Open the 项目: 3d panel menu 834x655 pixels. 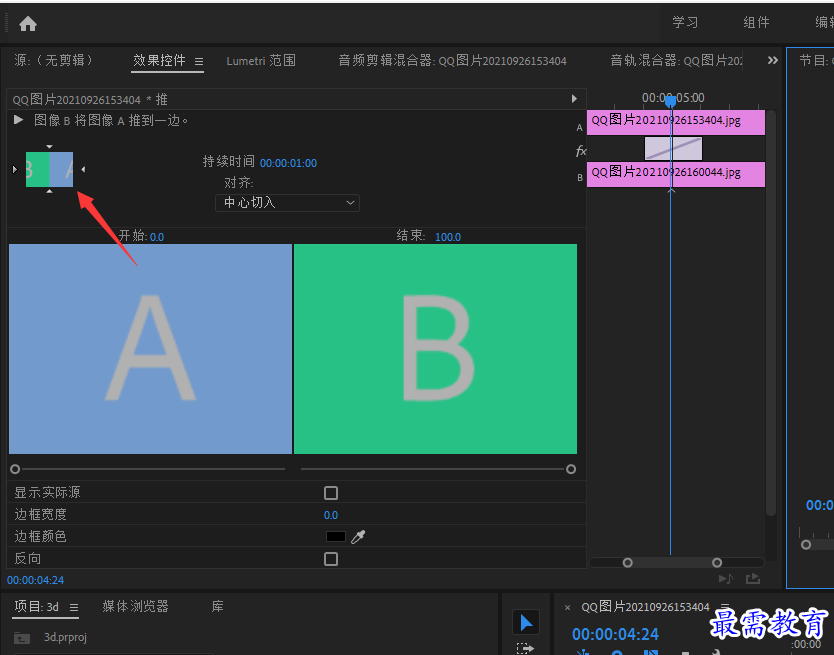[x=74, y=607]
